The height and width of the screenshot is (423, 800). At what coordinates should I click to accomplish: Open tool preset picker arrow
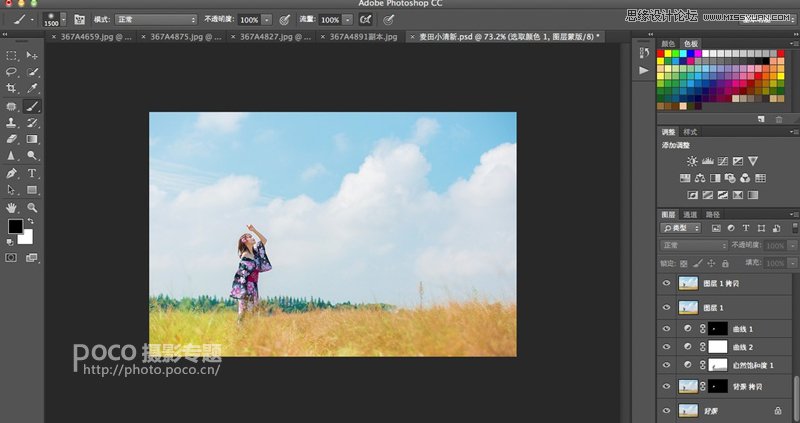click(x=32, y=20)
